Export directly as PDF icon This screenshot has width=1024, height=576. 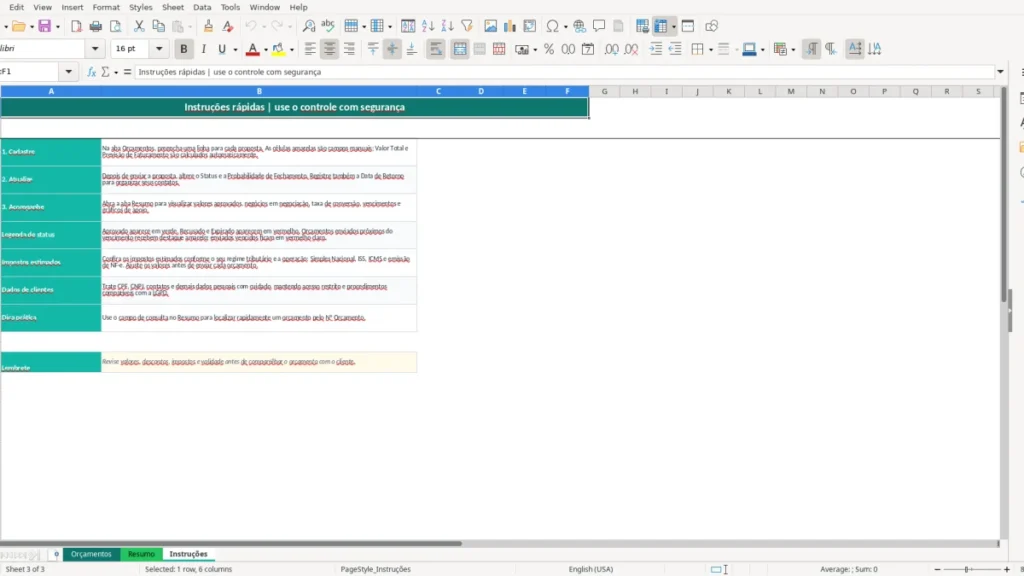coord(76,26)
